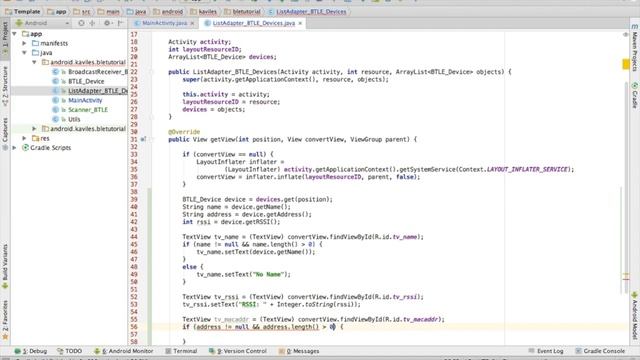The height and width of the screenshot is (360, 640).
Task: Toggle 2: Favorites tool window
Action: 5,320
